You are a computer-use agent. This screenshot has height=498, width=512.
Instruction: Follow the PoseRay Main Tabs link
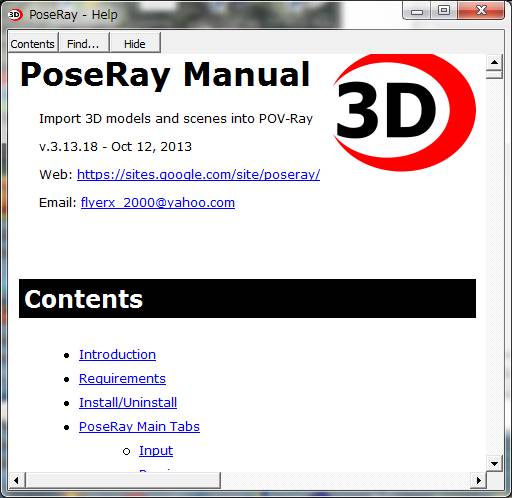pos(139,426)
